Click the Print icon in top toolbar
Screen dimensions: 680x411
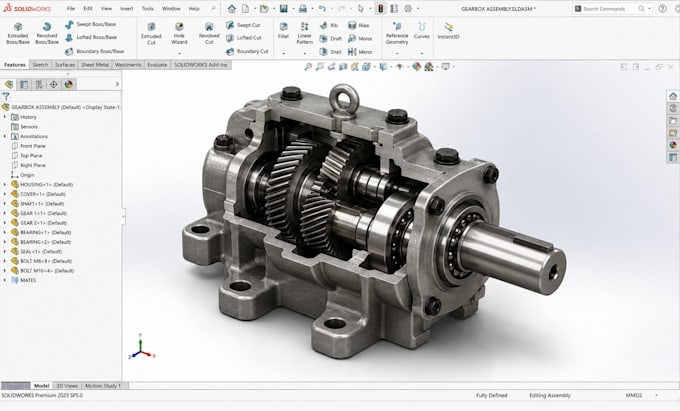coord(303,8)
